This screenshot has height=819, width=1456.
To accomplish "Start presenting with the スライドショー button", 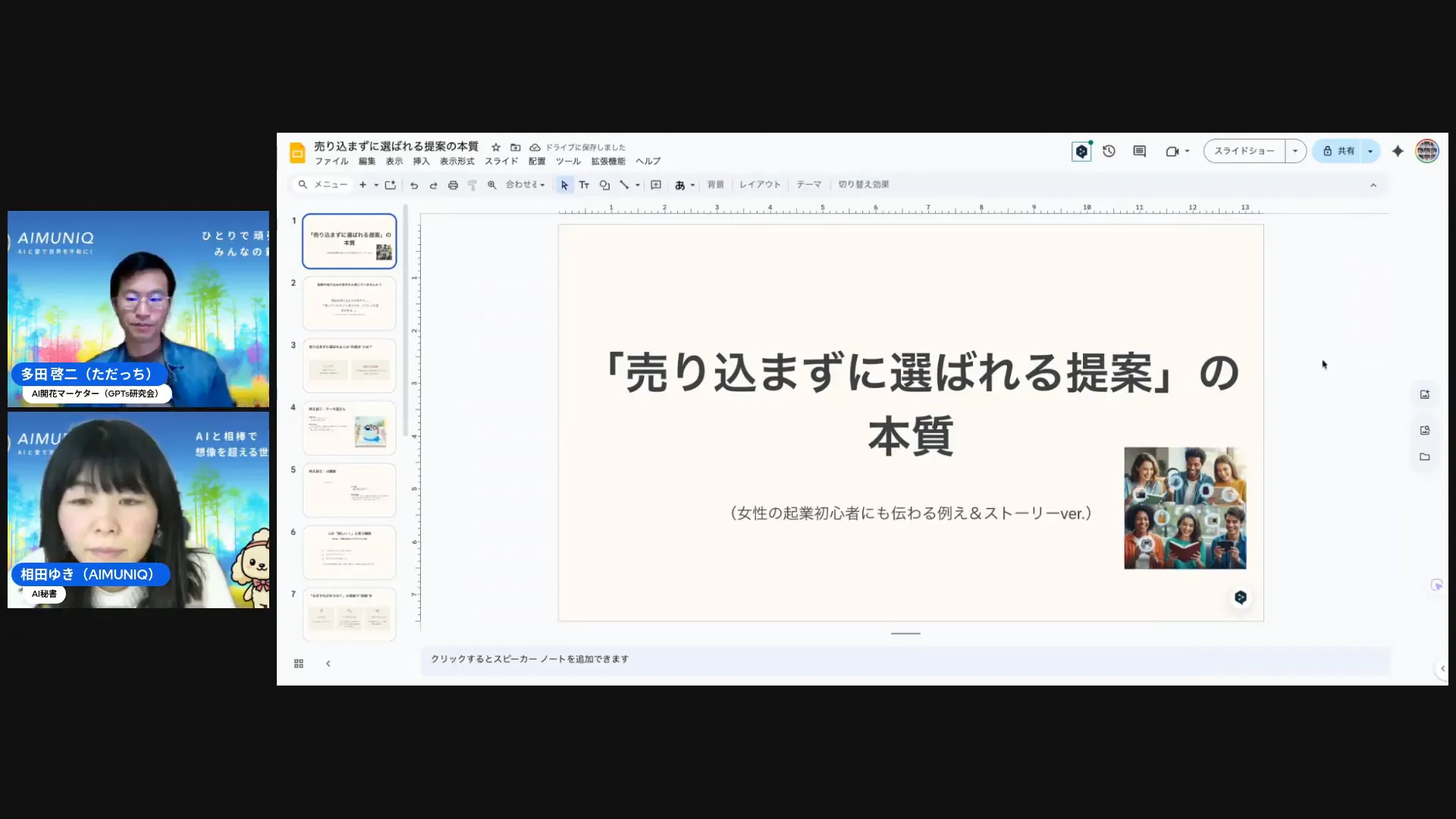I will tap(1244, 151).
